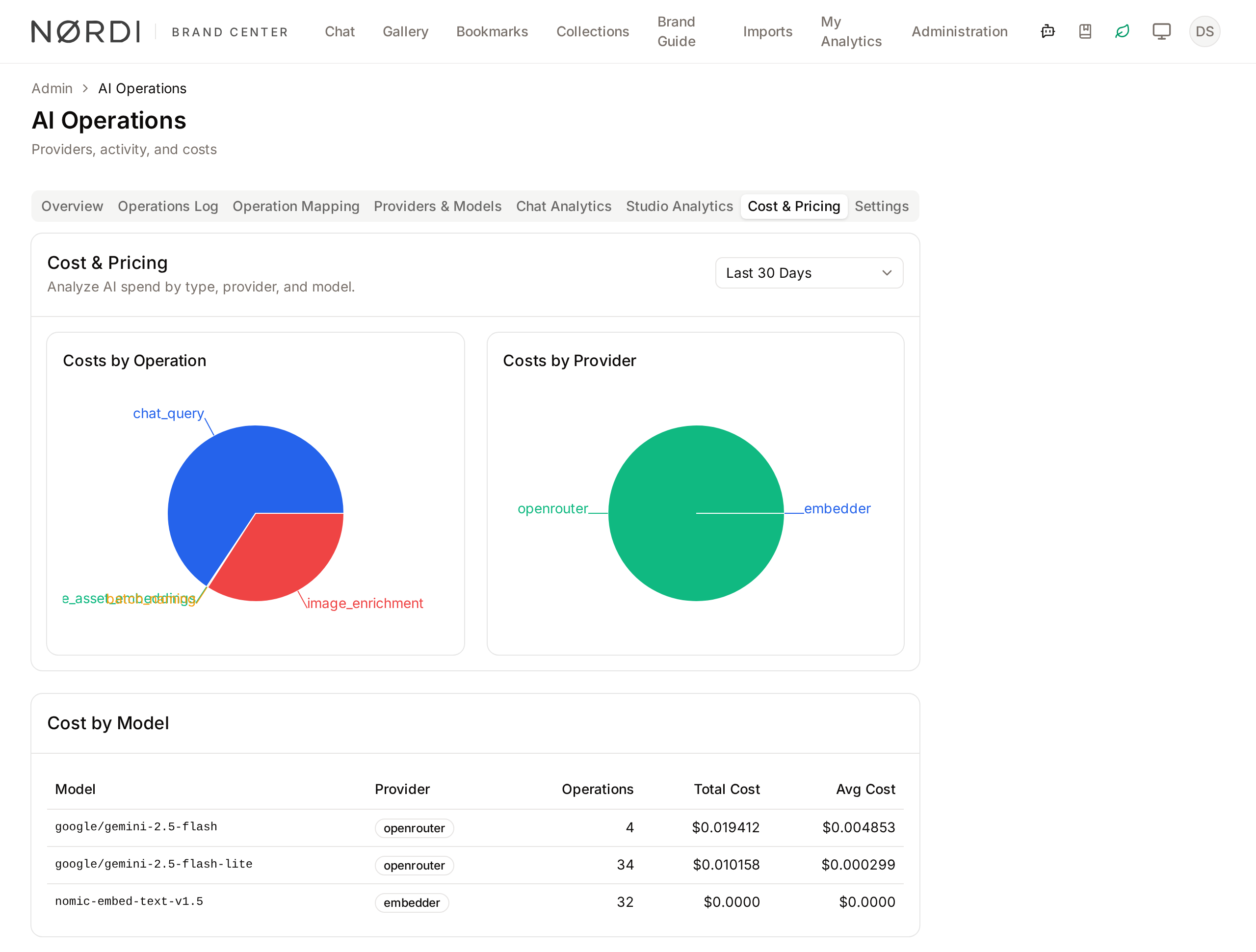Open Imports in the top navigation
Image resolution: width=1256 pixels, height=952 pixels.
[x=768, y=31]
